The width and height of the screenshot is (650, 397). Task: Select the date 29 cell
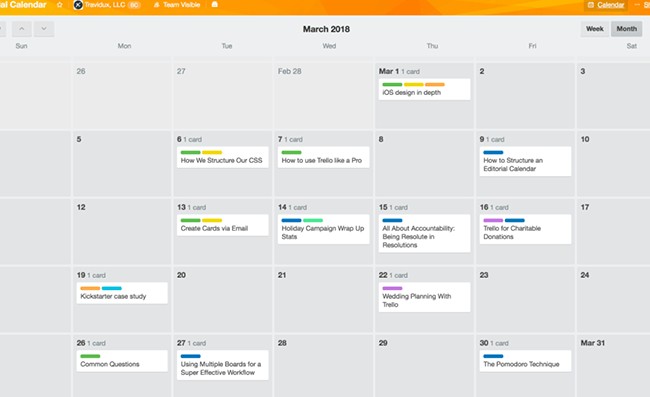[424, 366]
